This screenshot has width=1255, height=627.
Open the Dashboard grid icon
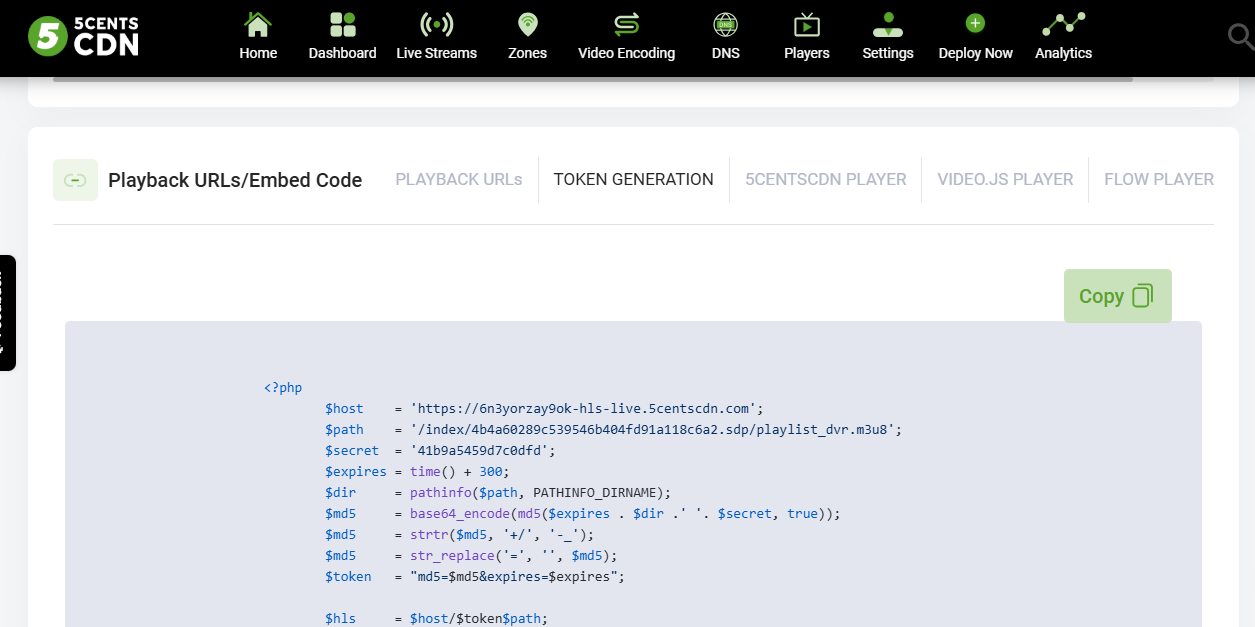tap(343, 24)
